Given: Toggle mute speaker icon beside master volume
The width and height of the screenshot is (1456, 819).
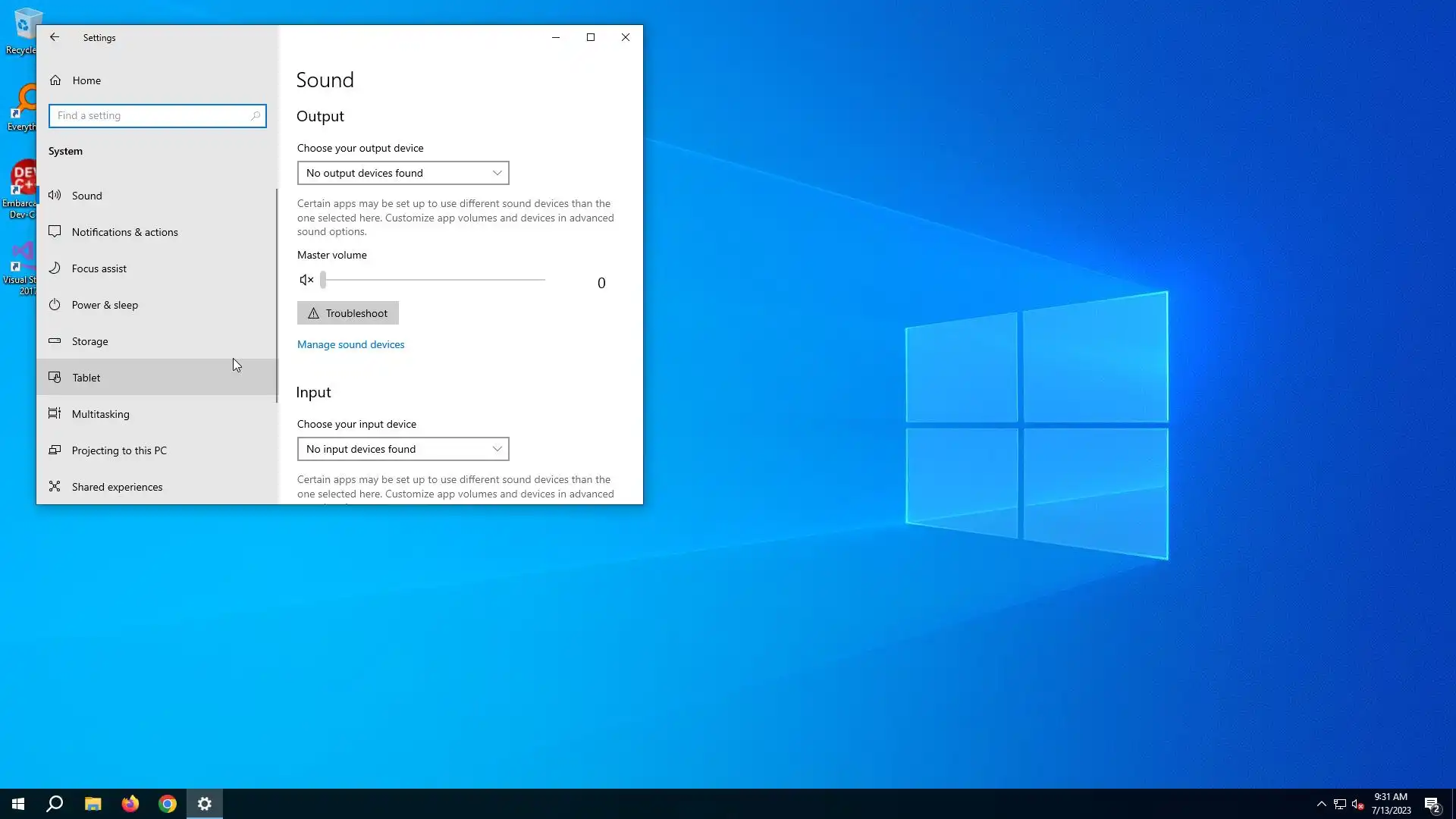Looking at the screenshot, I should [306, 281].
